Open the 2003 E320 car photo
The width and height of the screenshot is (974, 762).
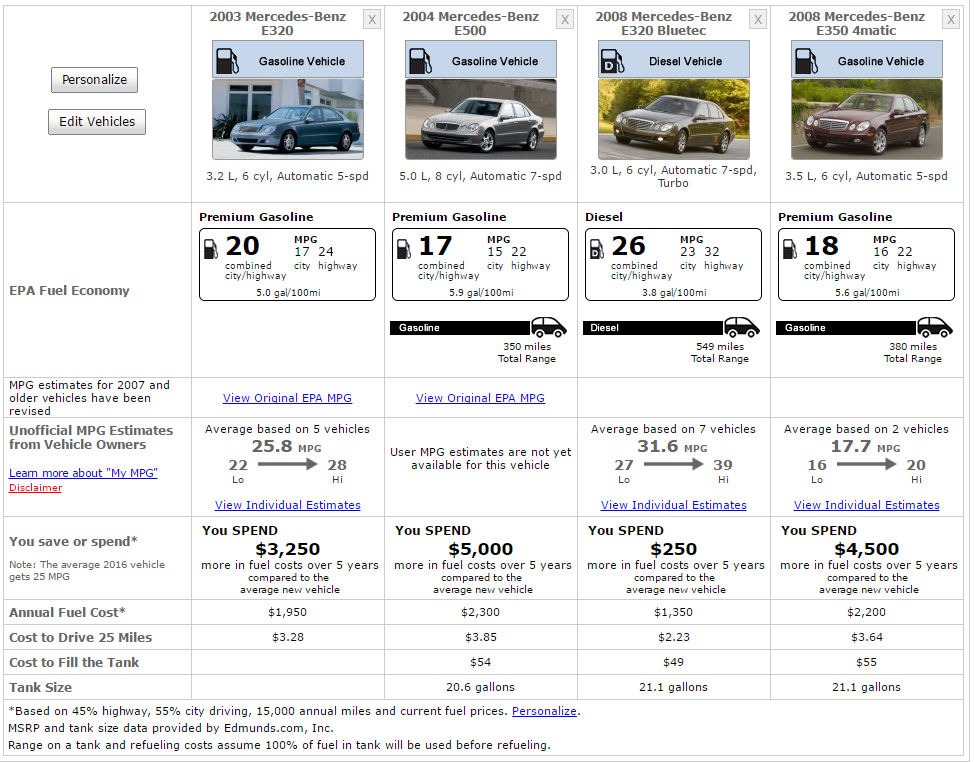[288, 120]
